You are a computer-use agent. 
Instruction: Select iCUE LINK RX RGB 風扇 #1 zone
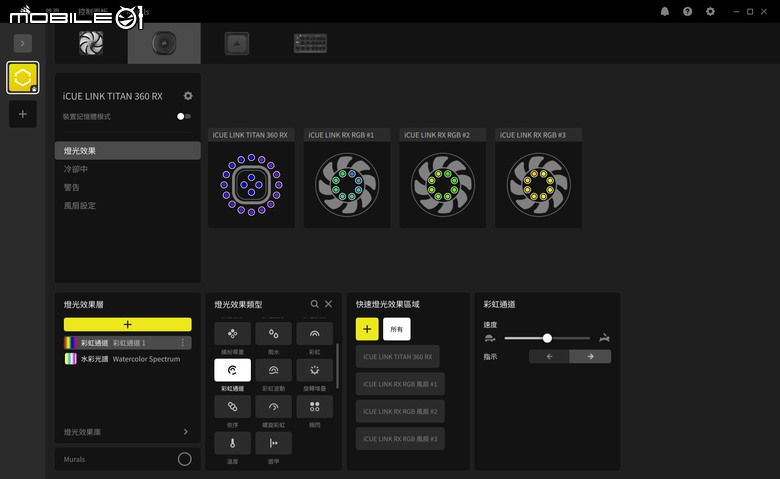pyautogui.click(x=400, y=384)
